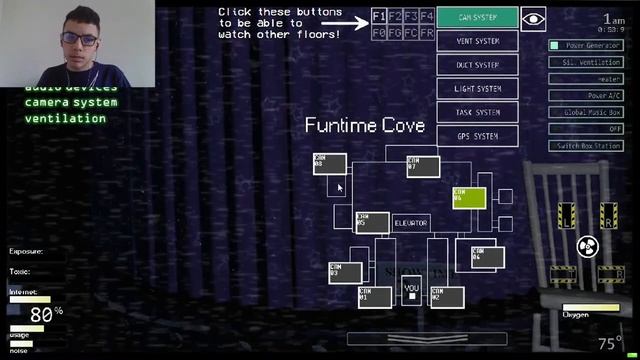Image resolution: width=640 pixels, height=360 pixels.
Task: Flip down the monitor toggle bar
Action: (427, 339)
